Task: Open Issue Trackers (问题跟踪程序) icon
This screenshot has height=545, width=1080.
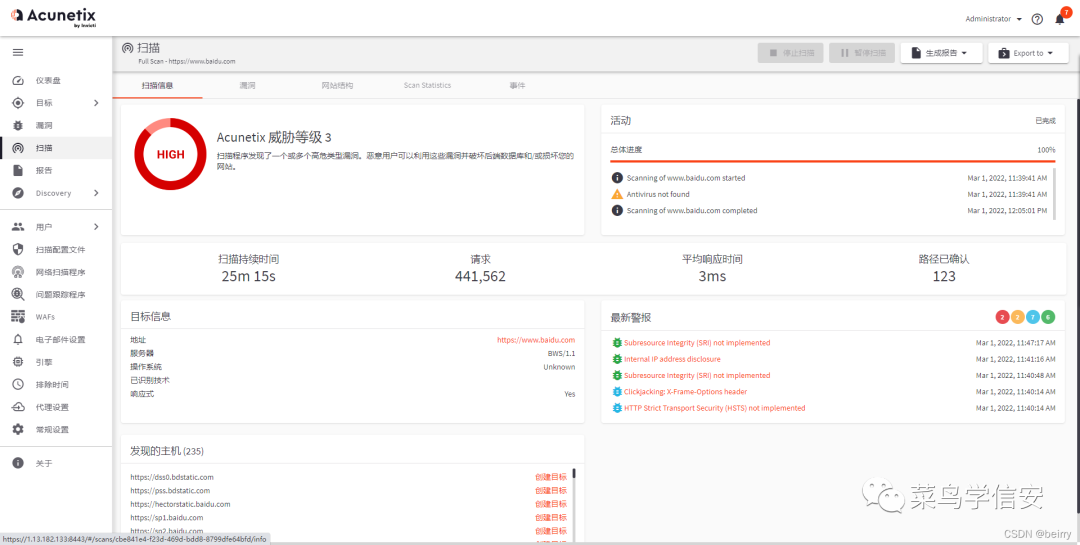Action: [19, 294]
